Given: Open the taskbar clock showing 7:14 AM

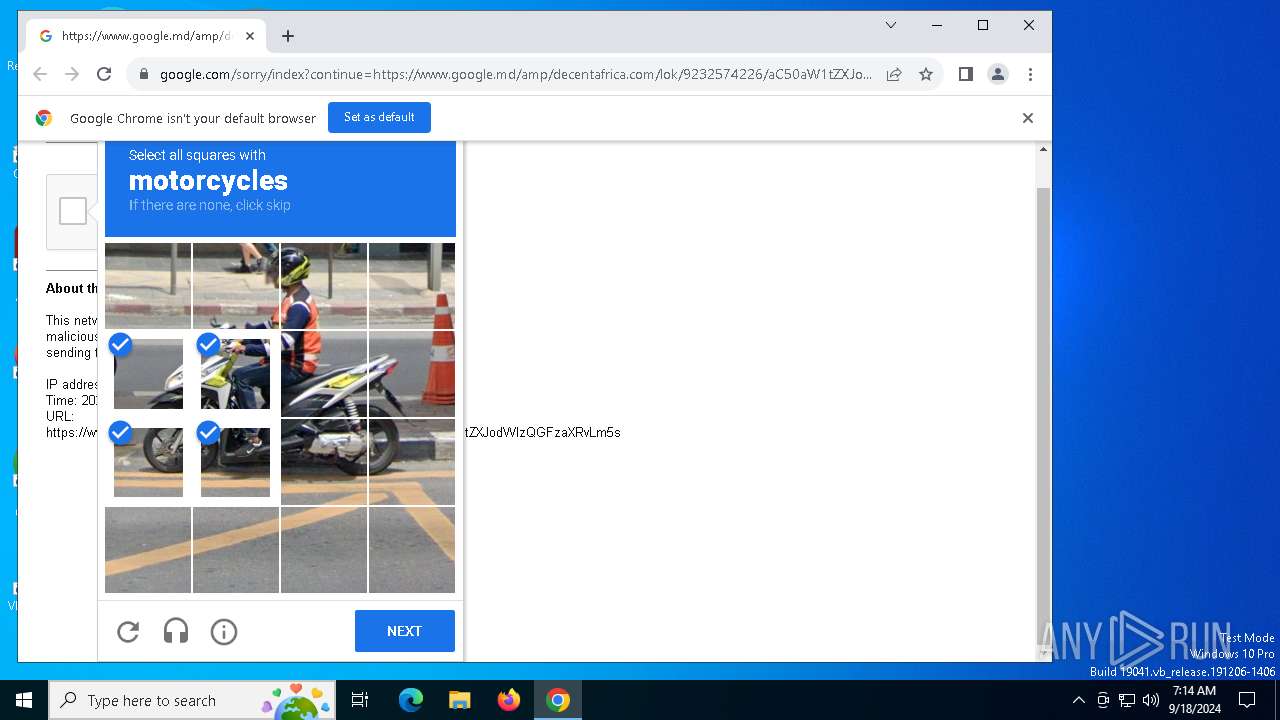Looking at the screenshot, I should (1196, 700).
